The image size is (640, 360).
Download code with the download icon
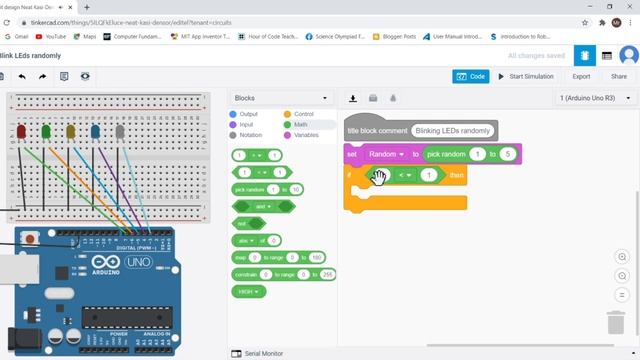coord(353,98)
